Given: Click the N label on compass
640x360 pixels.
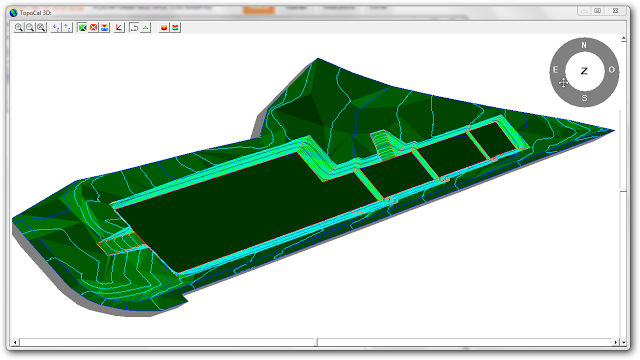Looking at the screenshot, I should (x=584, y=45).
